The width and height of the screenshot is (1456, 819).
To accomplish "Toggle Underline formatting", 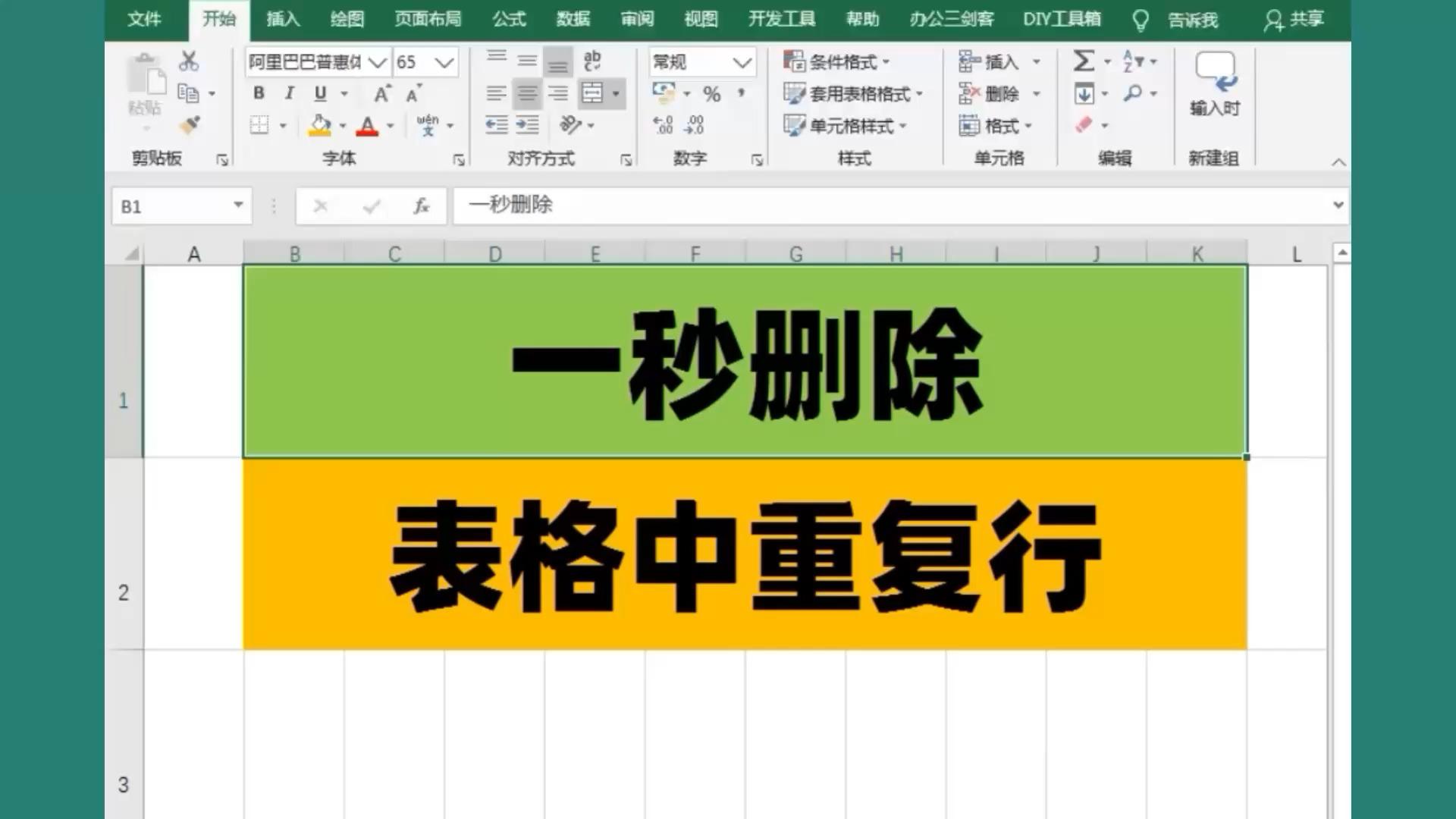I will [320, 93].
